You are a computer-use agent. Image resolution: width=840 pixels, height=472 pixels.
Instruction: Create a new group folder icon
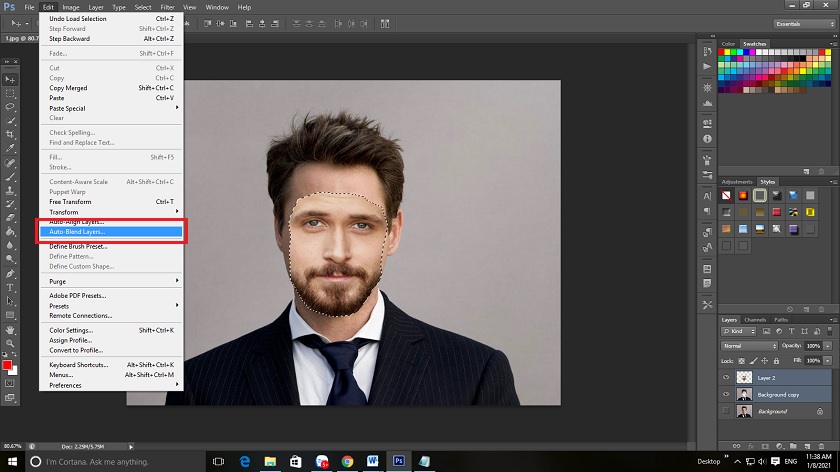click(793, 446)
